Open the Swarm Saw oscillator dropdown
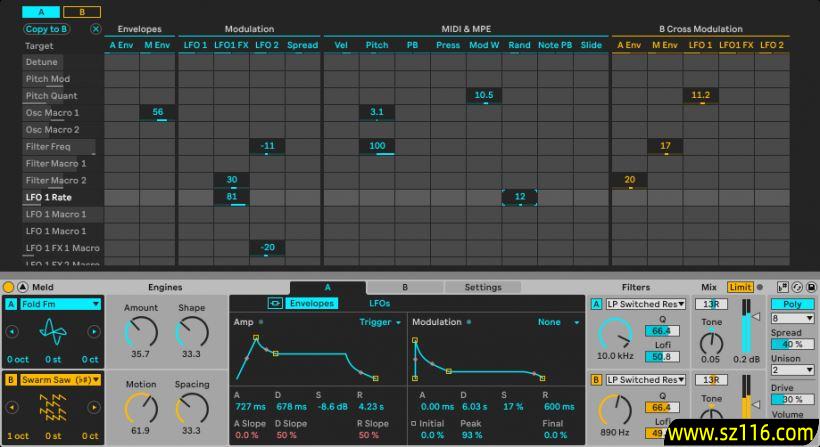Screen dimensions: 820x447 tap(61, 380)
